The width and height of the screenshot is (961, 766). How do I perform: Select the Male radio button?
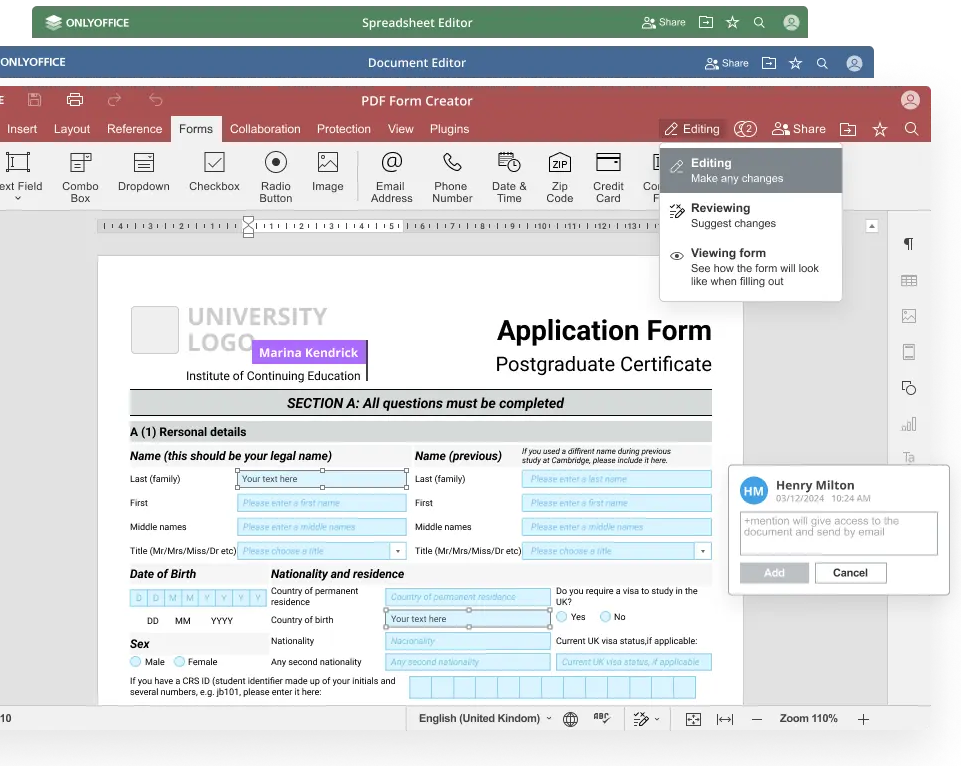pyautogui.click(x=135, y=661)
